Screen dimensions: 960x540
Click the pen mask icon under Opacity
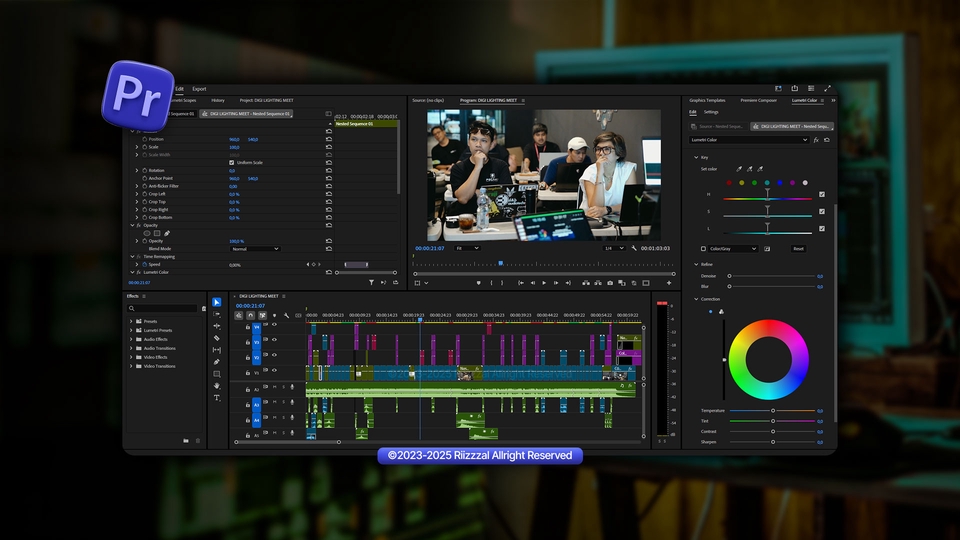coord(167,233)
